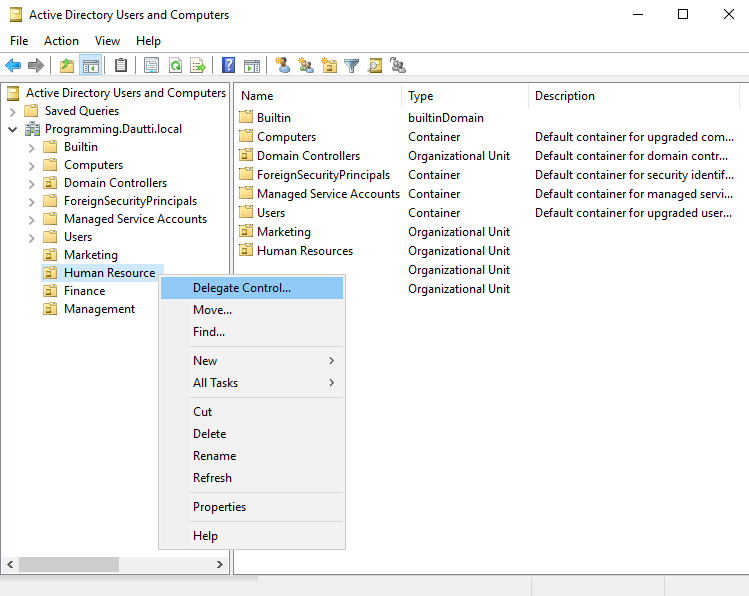This screenshot has width=749, height=596.
Task: Click the Find objects magnifier toolbar icon
Action: (x=375, y=65)
